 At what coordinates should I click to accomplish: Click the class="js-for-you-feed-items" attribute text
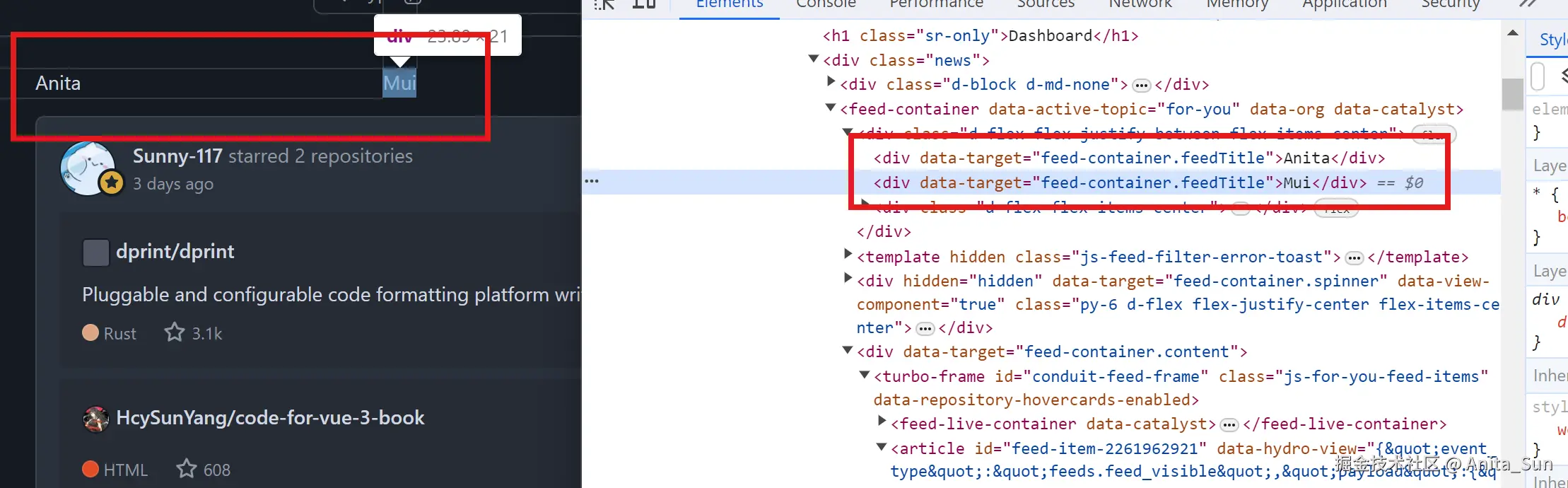(x=1353, y=376)
